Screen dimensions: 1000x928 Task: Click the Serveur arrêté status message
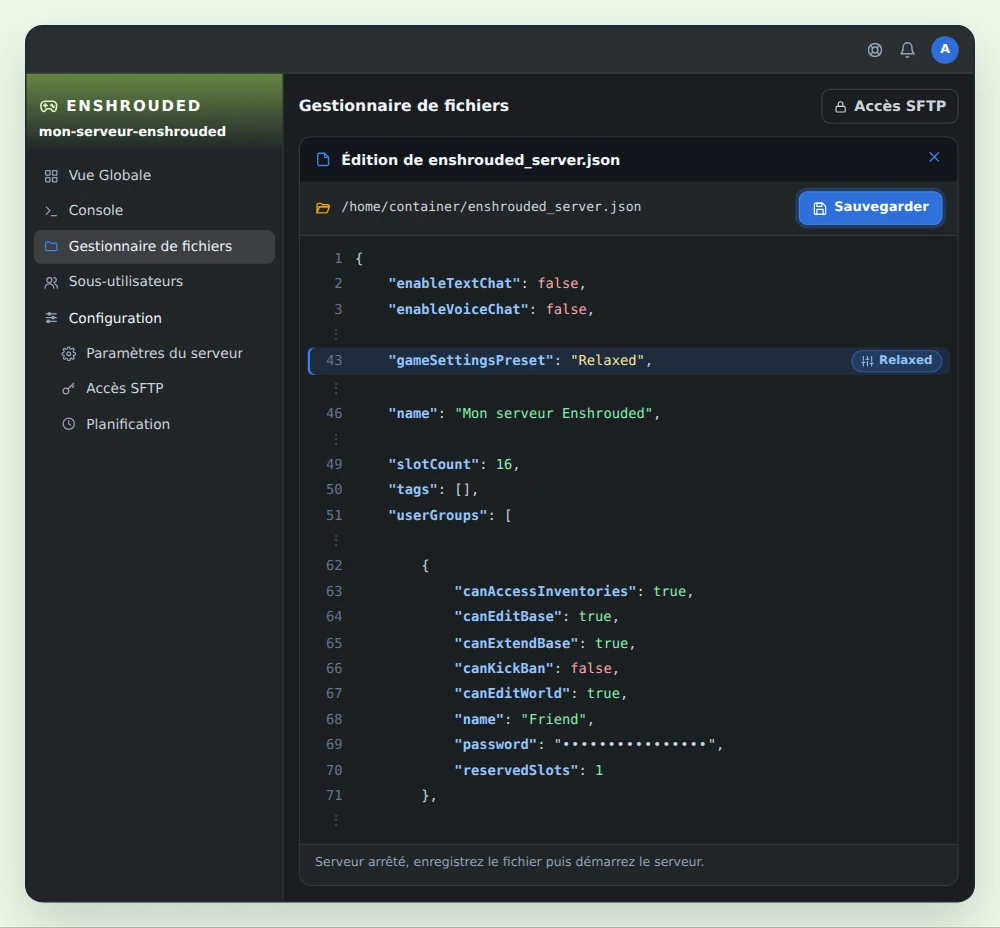point(509,862)
